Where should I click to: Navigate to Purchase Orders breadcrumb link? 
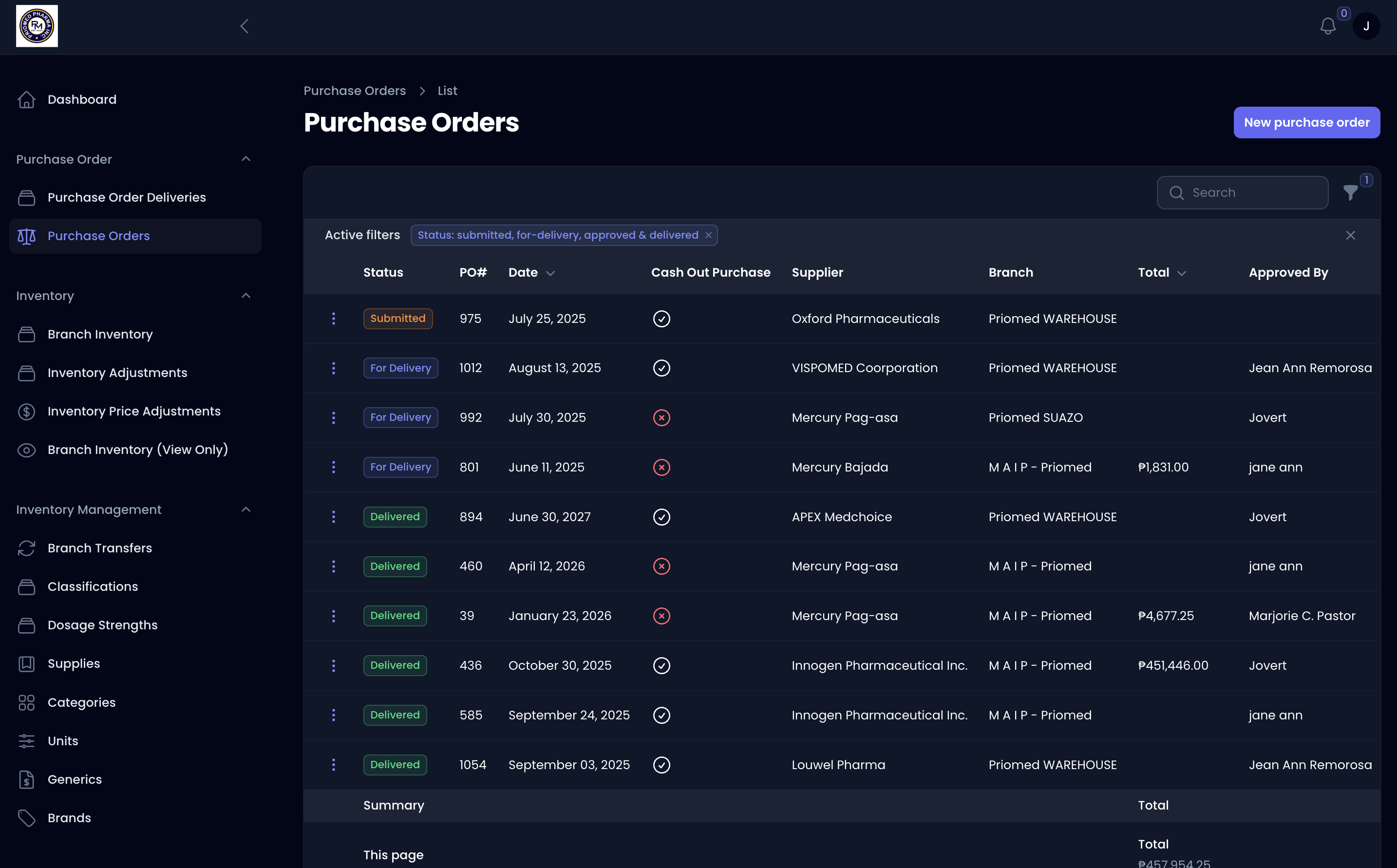[x=354, y=90]
